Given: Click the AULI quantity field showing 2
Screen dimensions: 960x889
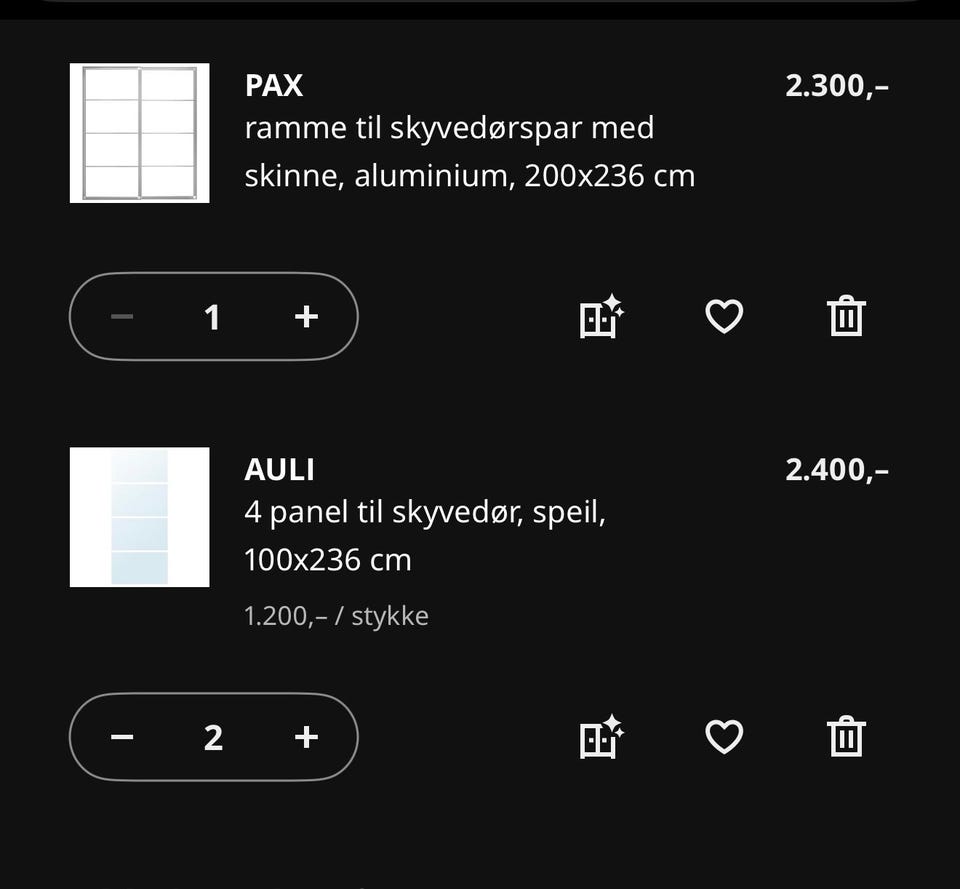Looking at the screenshot, I should 212,737.
